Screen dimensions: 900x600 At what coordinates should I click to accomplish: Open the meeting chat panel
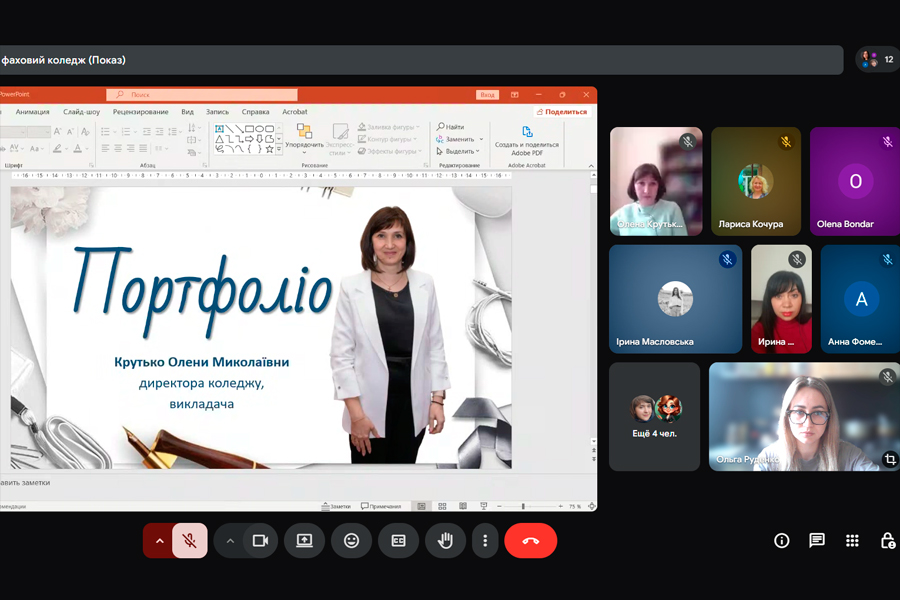[817, 541]
